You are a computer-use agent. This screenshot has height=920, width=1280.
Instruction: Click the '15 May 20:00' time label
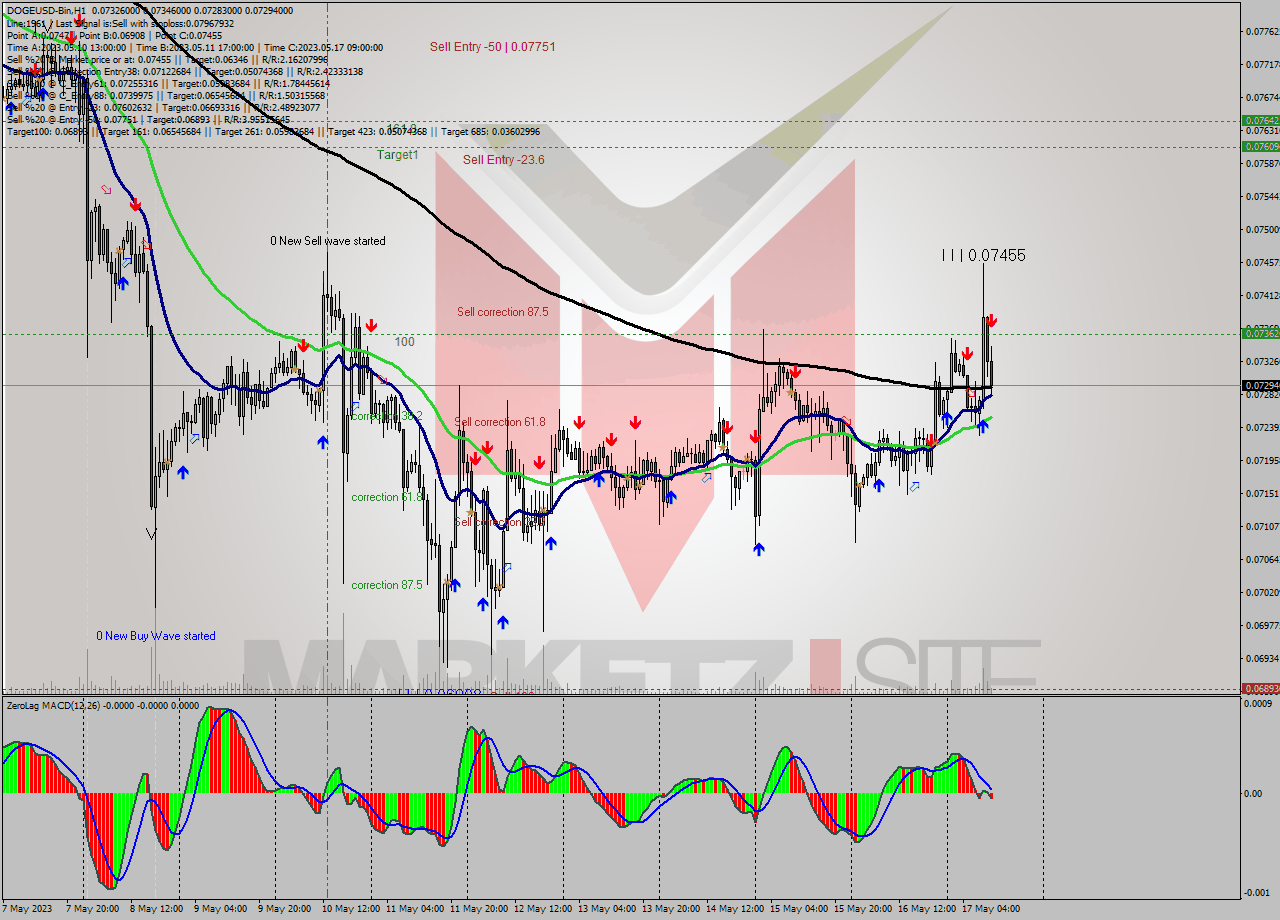click(863, 909)
